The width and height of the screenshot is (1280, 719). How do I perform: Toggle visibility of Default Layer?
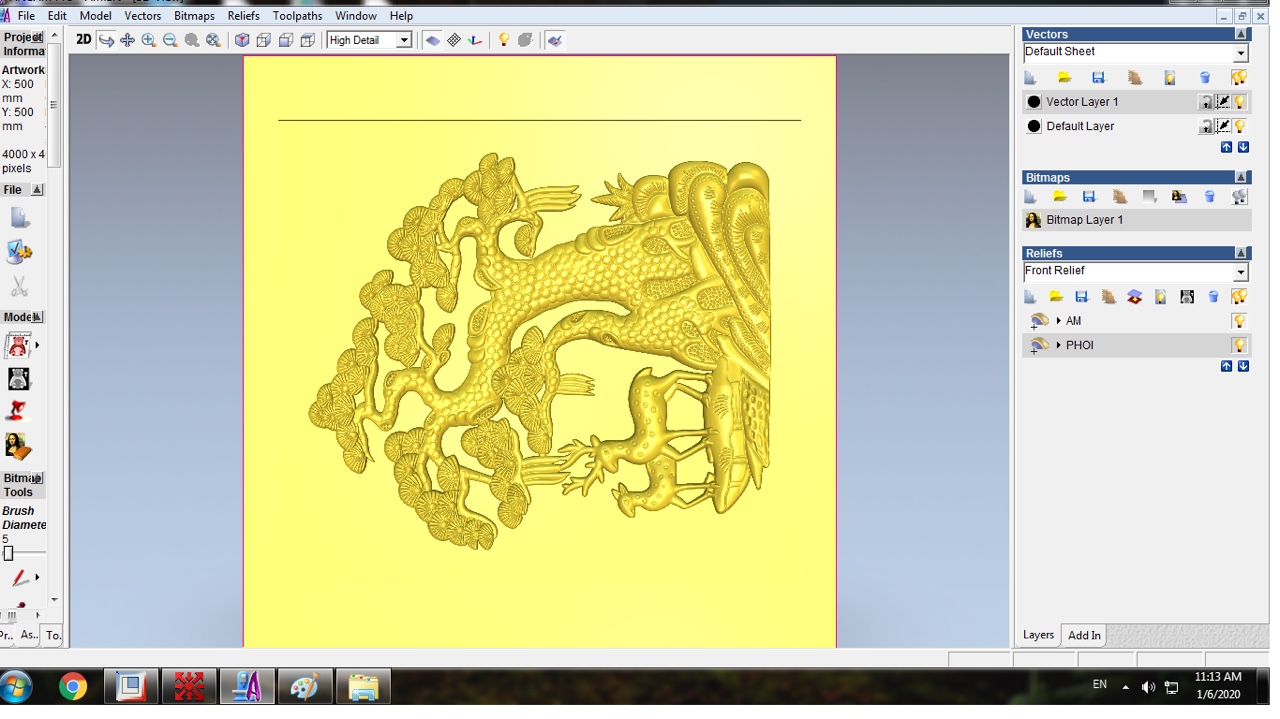1240,126
